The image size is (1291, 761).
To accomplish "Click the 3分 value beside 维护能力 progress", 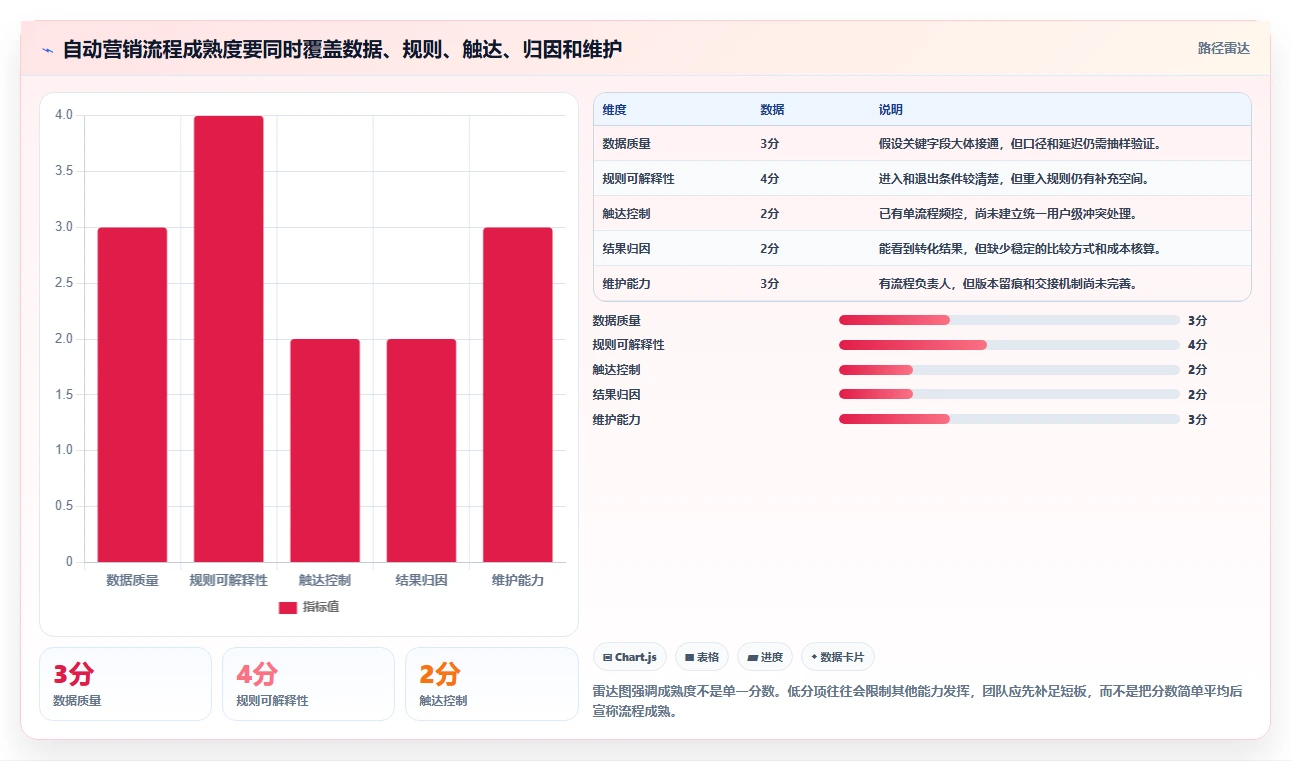I will pos(1198,419).
